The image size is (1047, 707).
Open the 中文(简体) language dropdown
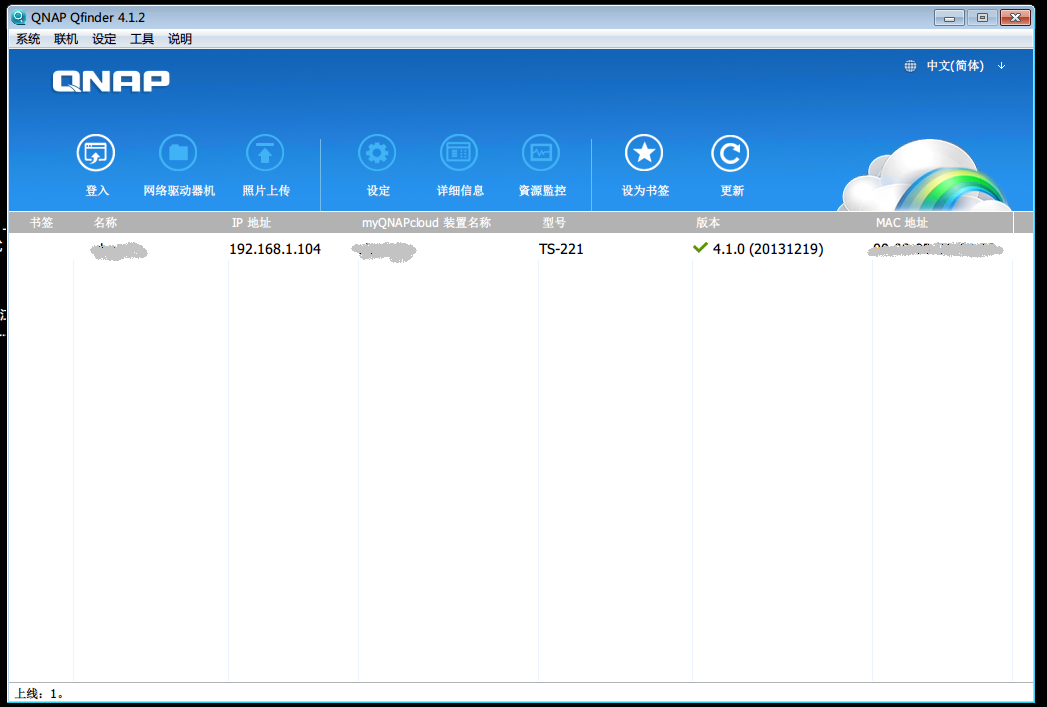coord(955,66)
